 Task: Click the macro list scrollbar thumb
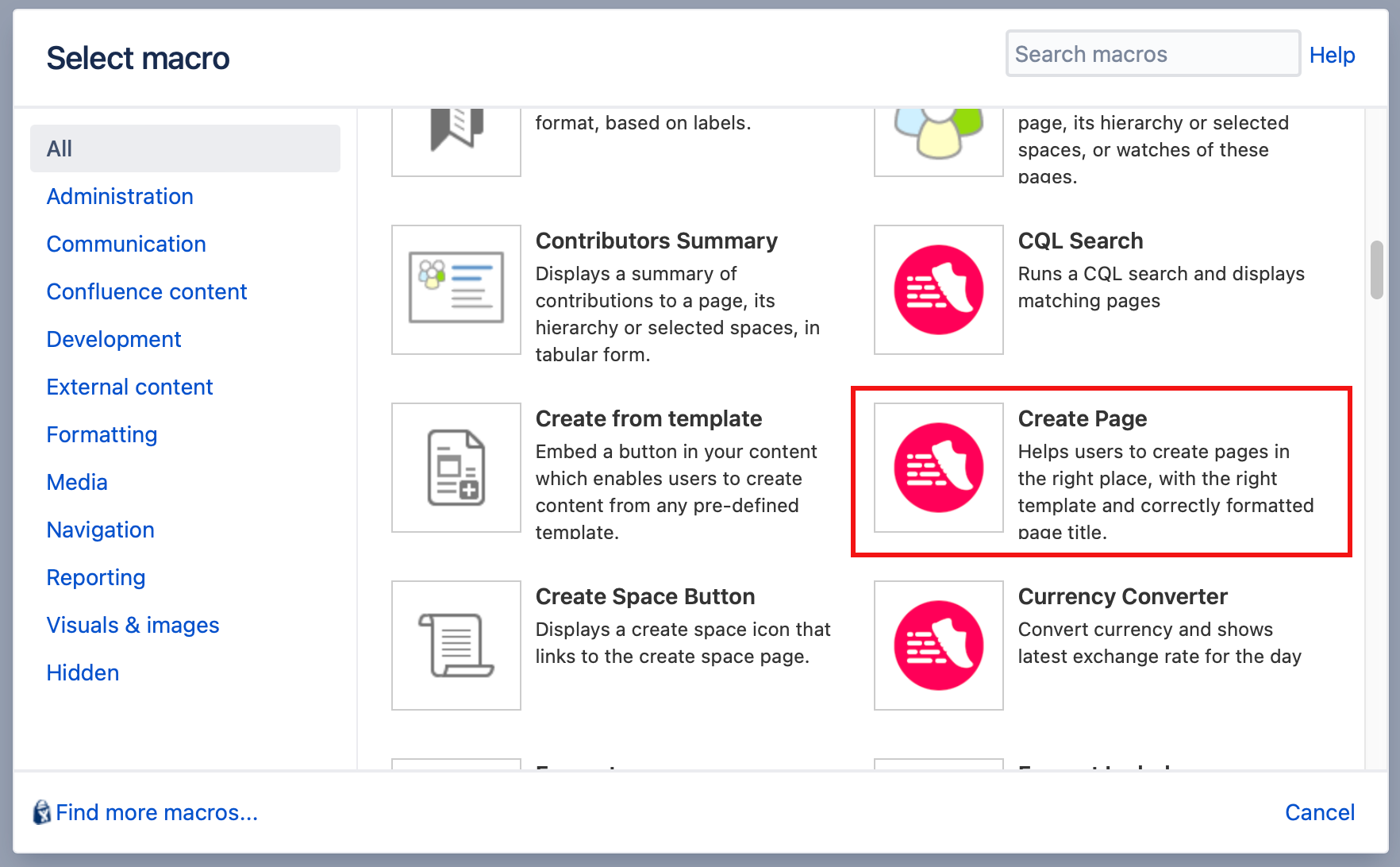(1377, 270)
